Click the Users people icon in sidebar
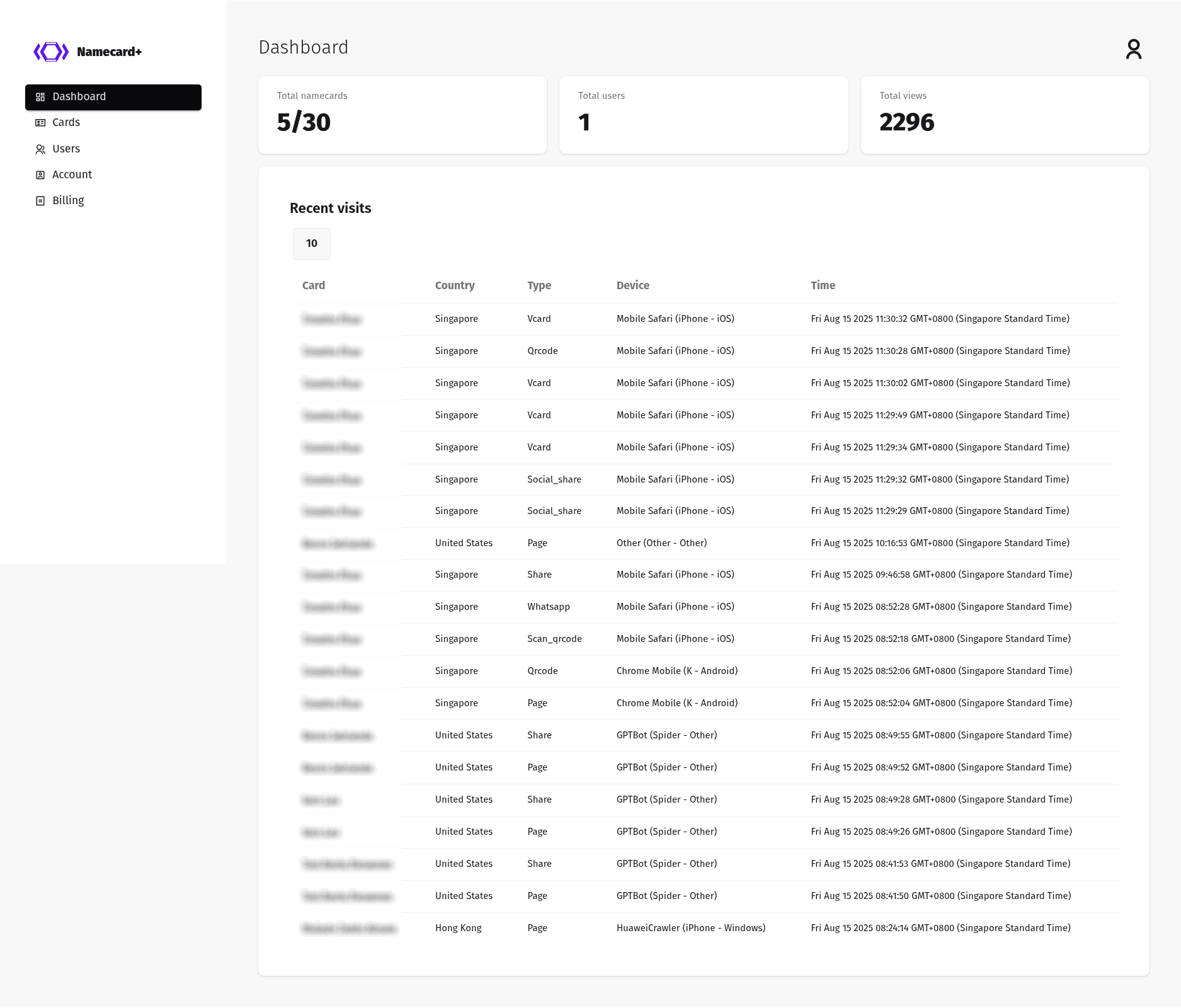The image size is (1181, 1008). point(40,149)
